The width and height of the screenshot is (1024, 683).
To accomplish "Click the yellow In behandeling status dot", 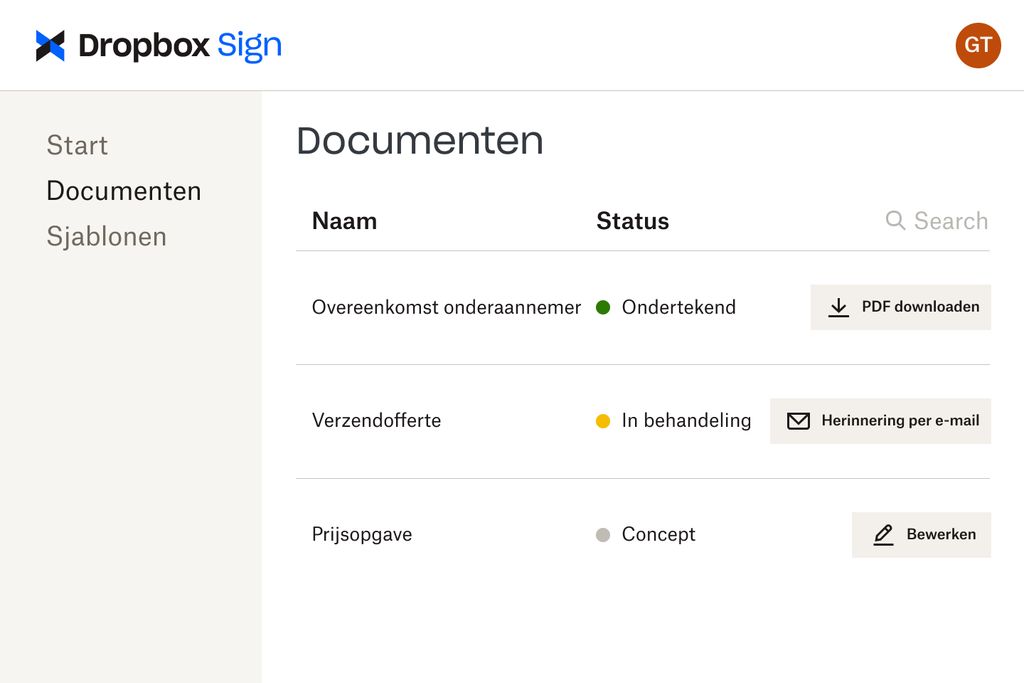I will 603,421.
